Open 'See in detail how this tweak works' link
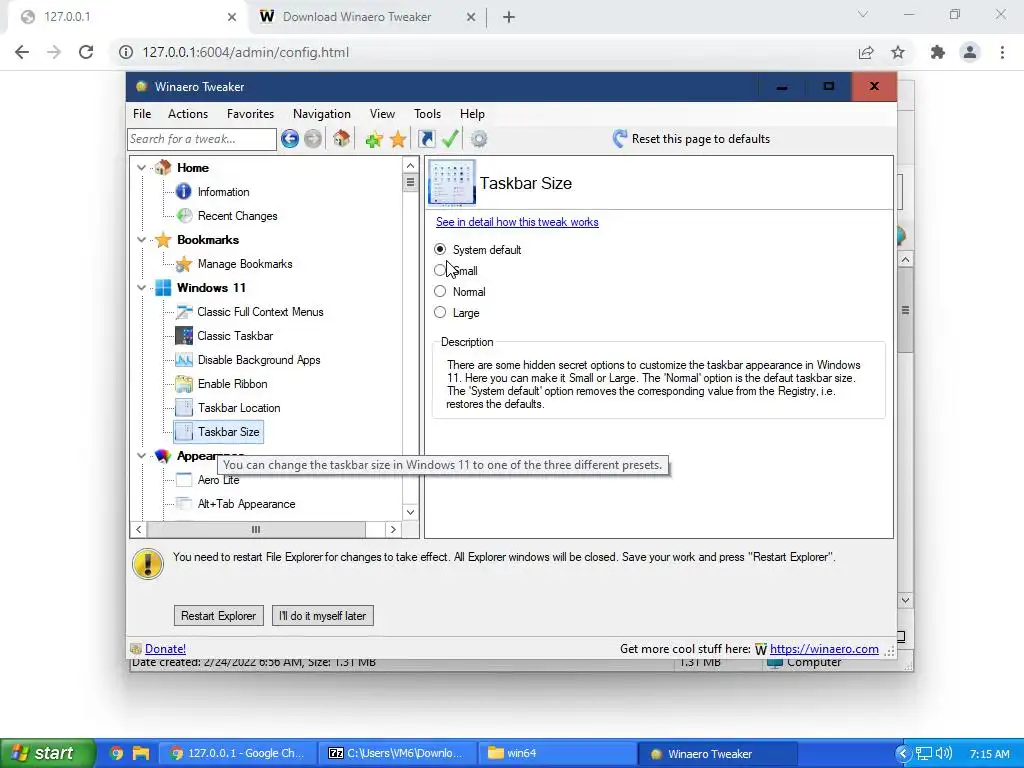The image size is (1024, 768). [x=517, y=222]
